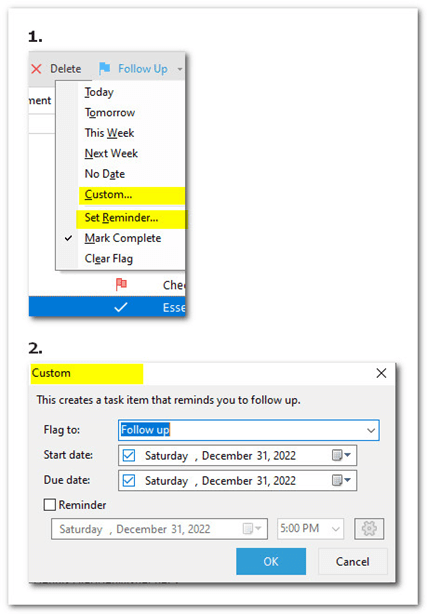Screen dimensions: 427x614
Task: Expand the Follow Up dropdown arrow
Action: tap(180, 69)
